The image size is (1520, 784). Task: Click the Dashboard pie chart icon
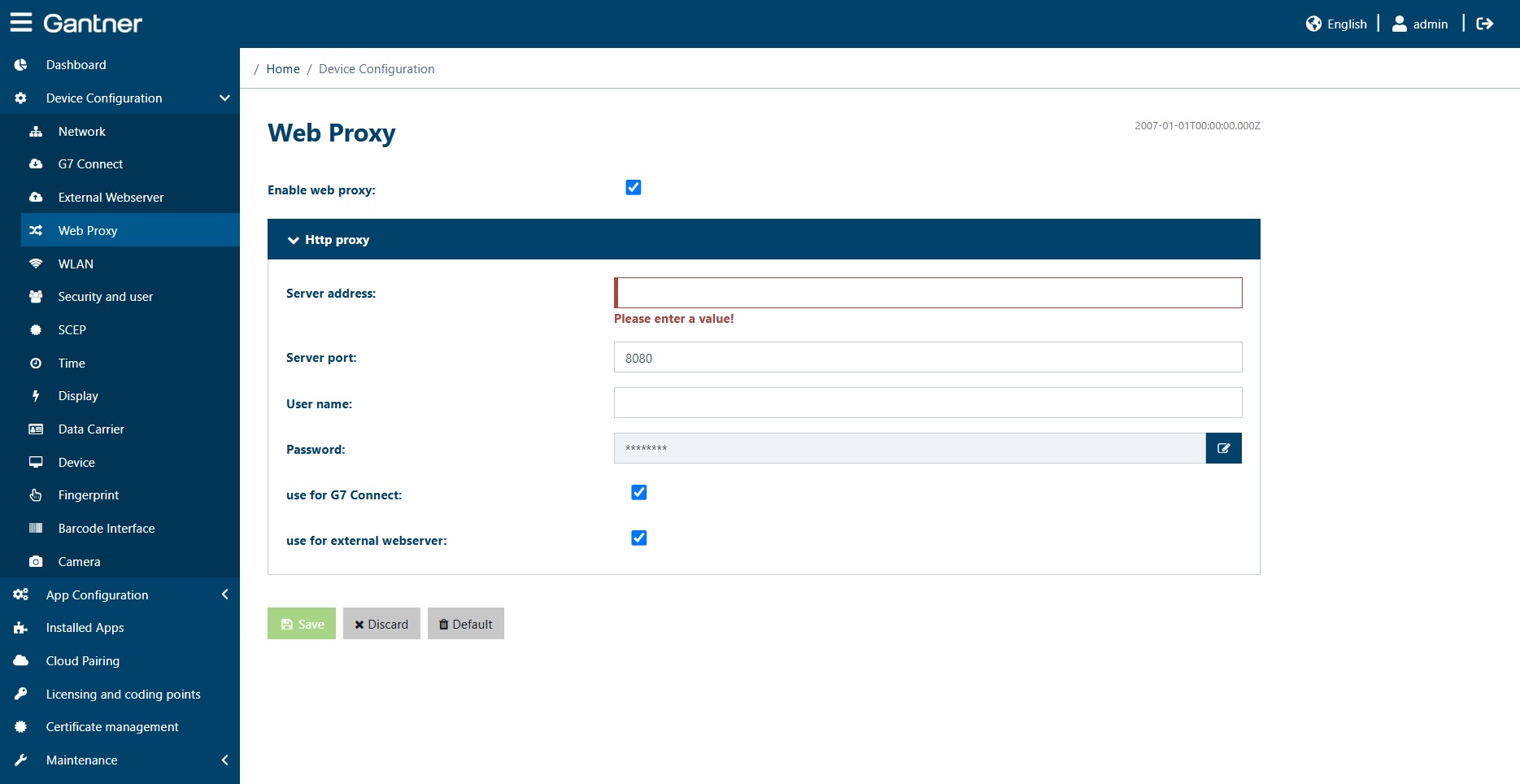pos(21,65)
